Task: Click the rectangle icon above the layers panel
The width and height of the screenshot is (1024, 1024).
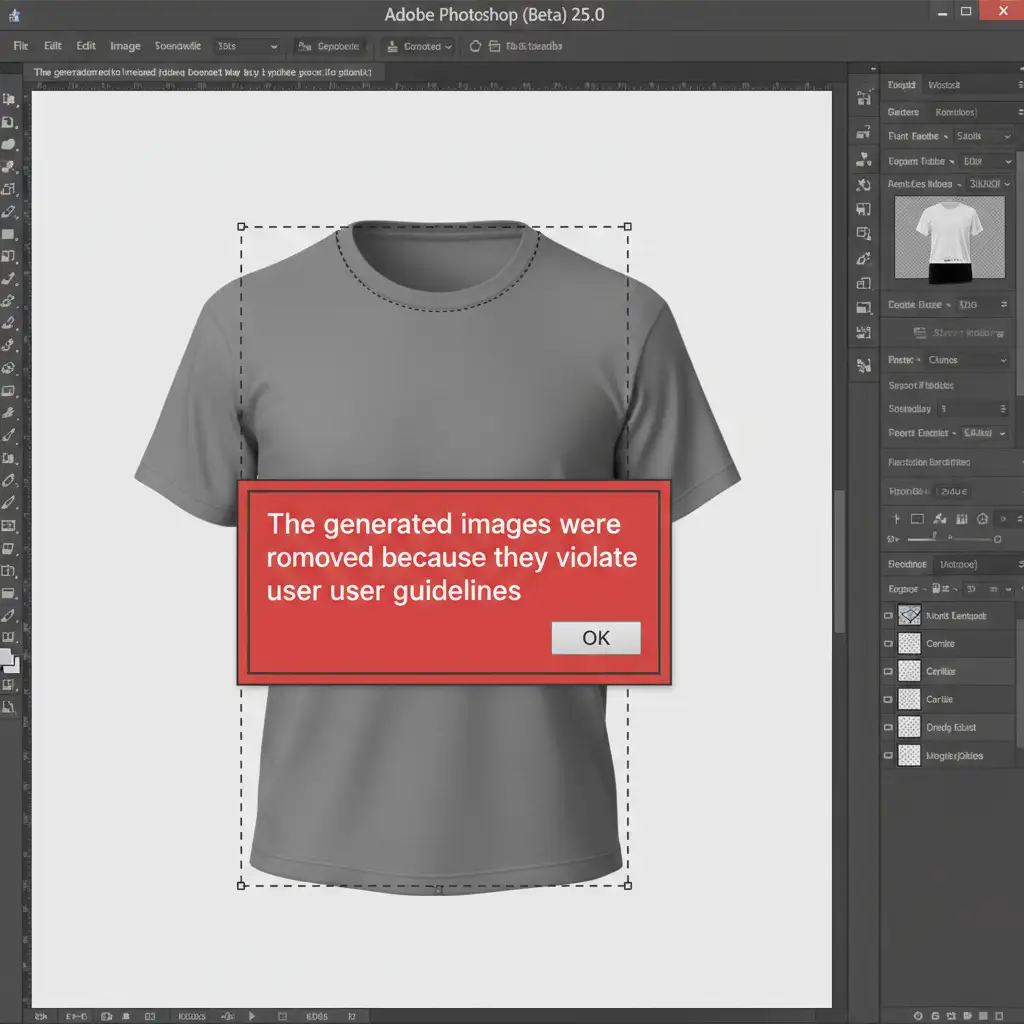Action: coord(918,519)
